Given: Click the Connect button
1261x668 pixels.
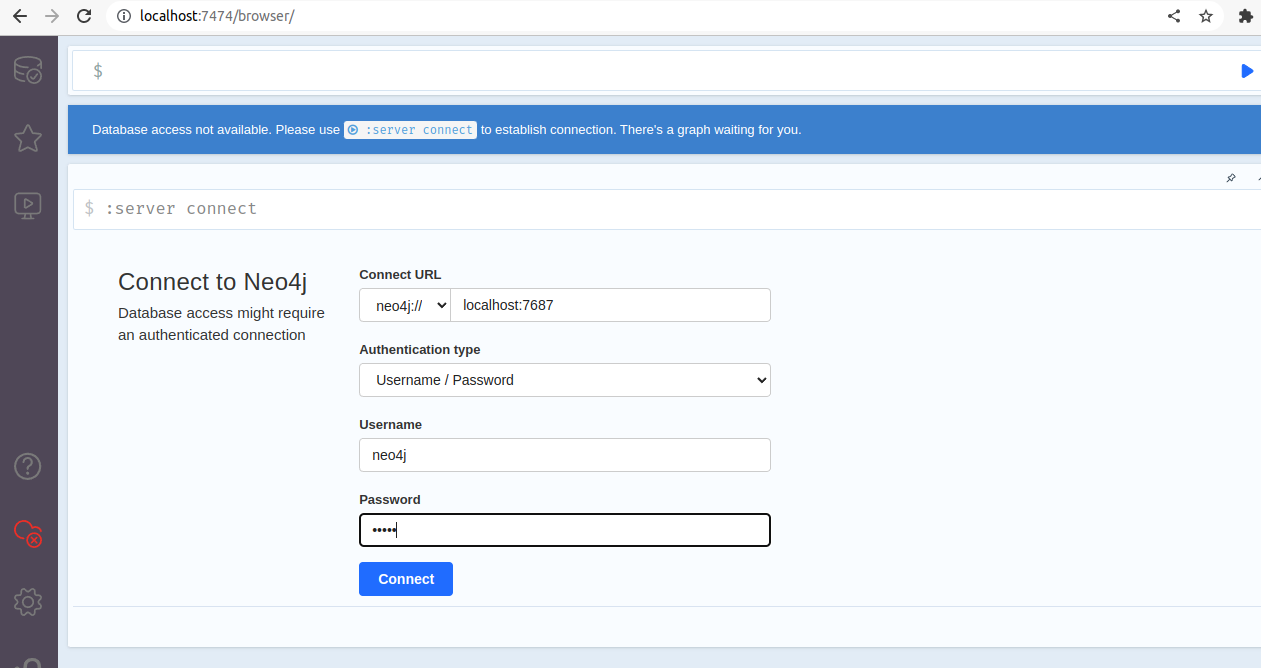Looking at the screenshot, I should tap(405, 578).
